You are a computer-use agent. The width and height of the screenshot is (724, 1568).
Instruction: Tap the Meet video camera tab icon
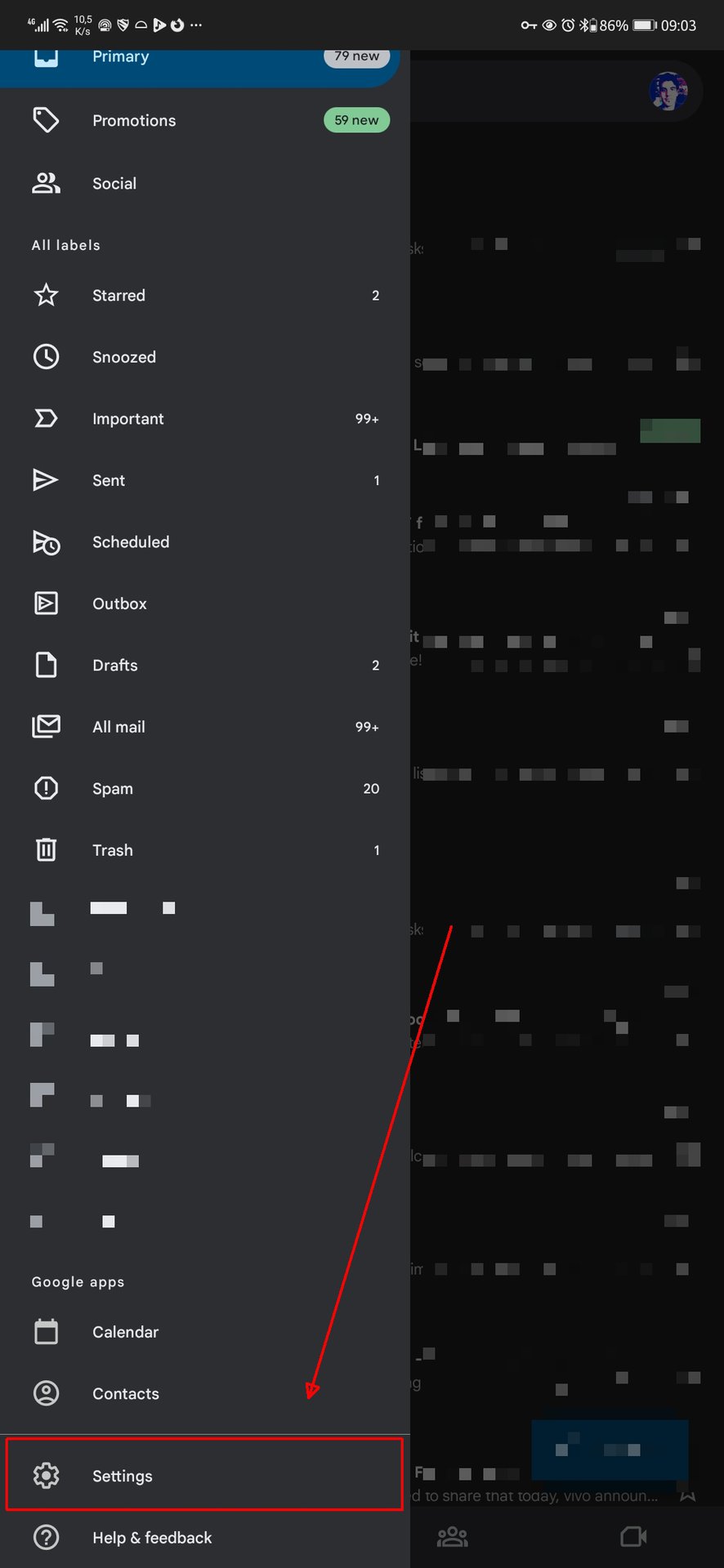click(x=633, y=1536)
